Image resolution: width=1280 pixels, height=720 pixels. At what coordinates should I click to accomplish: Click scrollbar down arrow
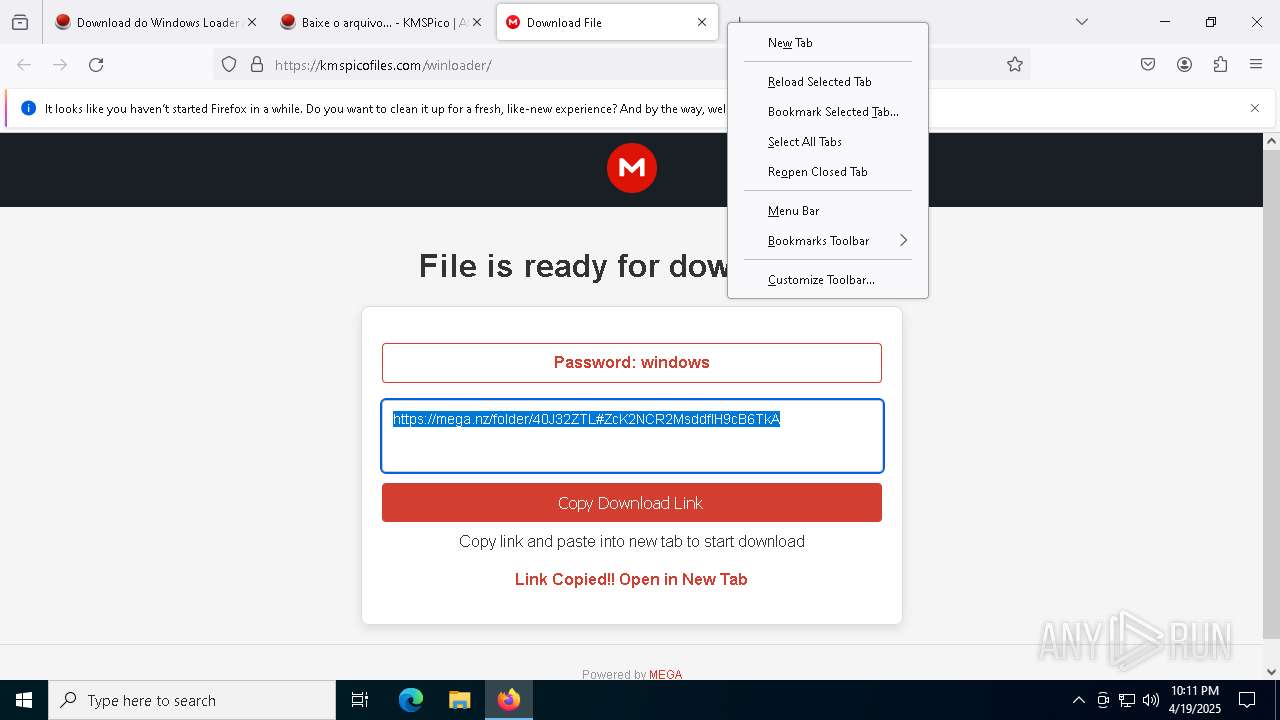tap(1272, 672)
